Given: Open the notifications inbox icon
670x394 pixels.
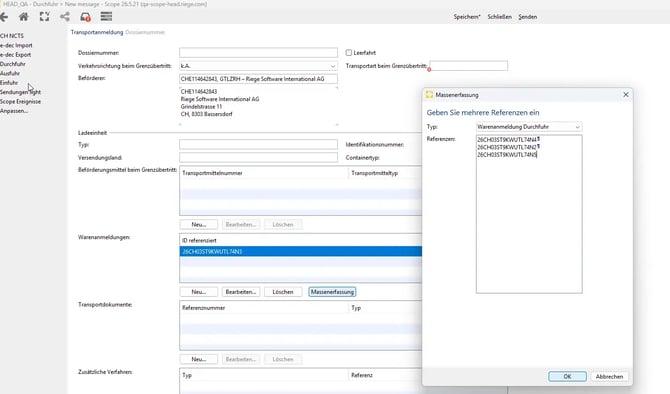Looking at the screenshot, I should point(85,17).
